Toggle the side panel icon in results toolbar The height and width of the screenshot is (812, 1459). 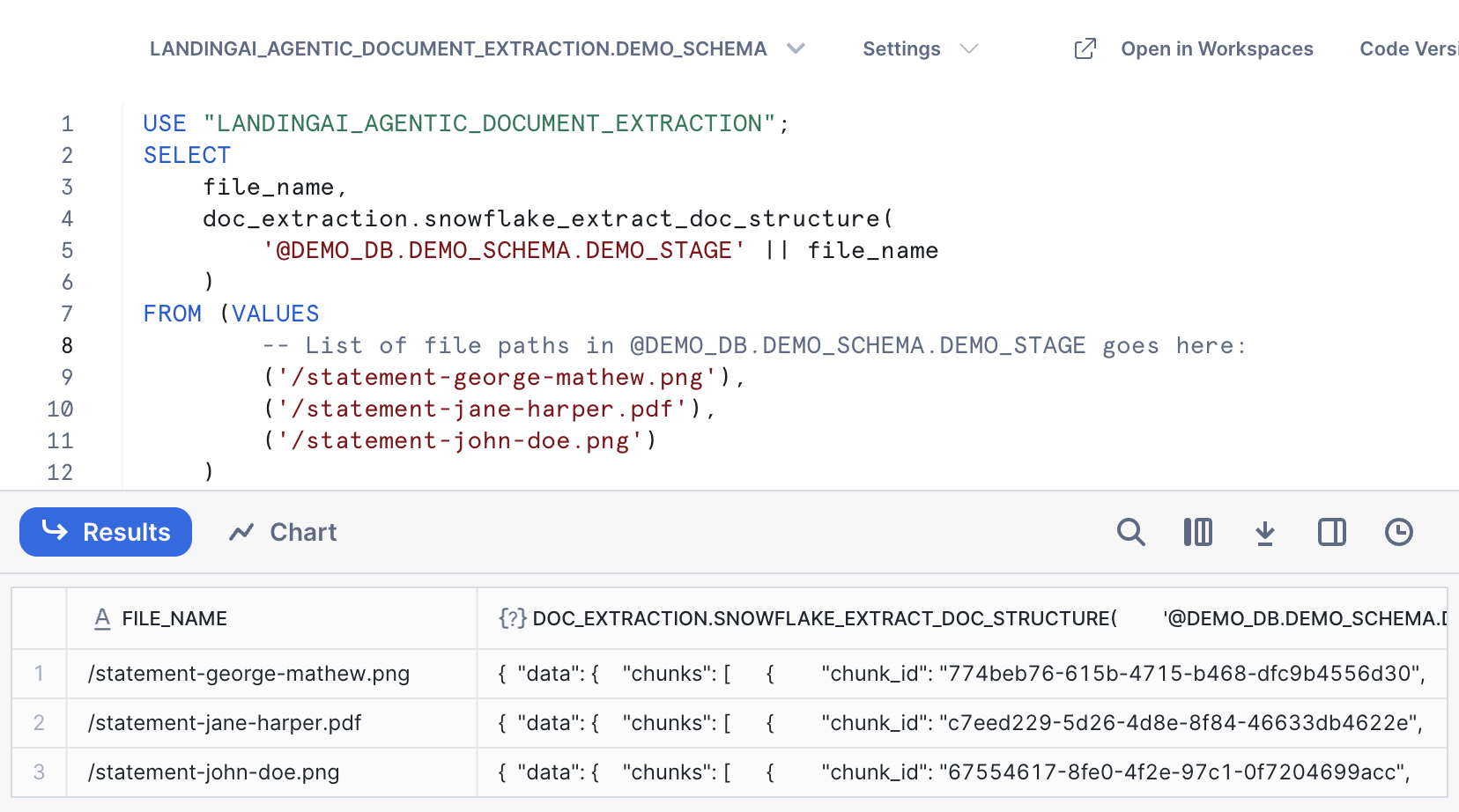coord(1332,532)
